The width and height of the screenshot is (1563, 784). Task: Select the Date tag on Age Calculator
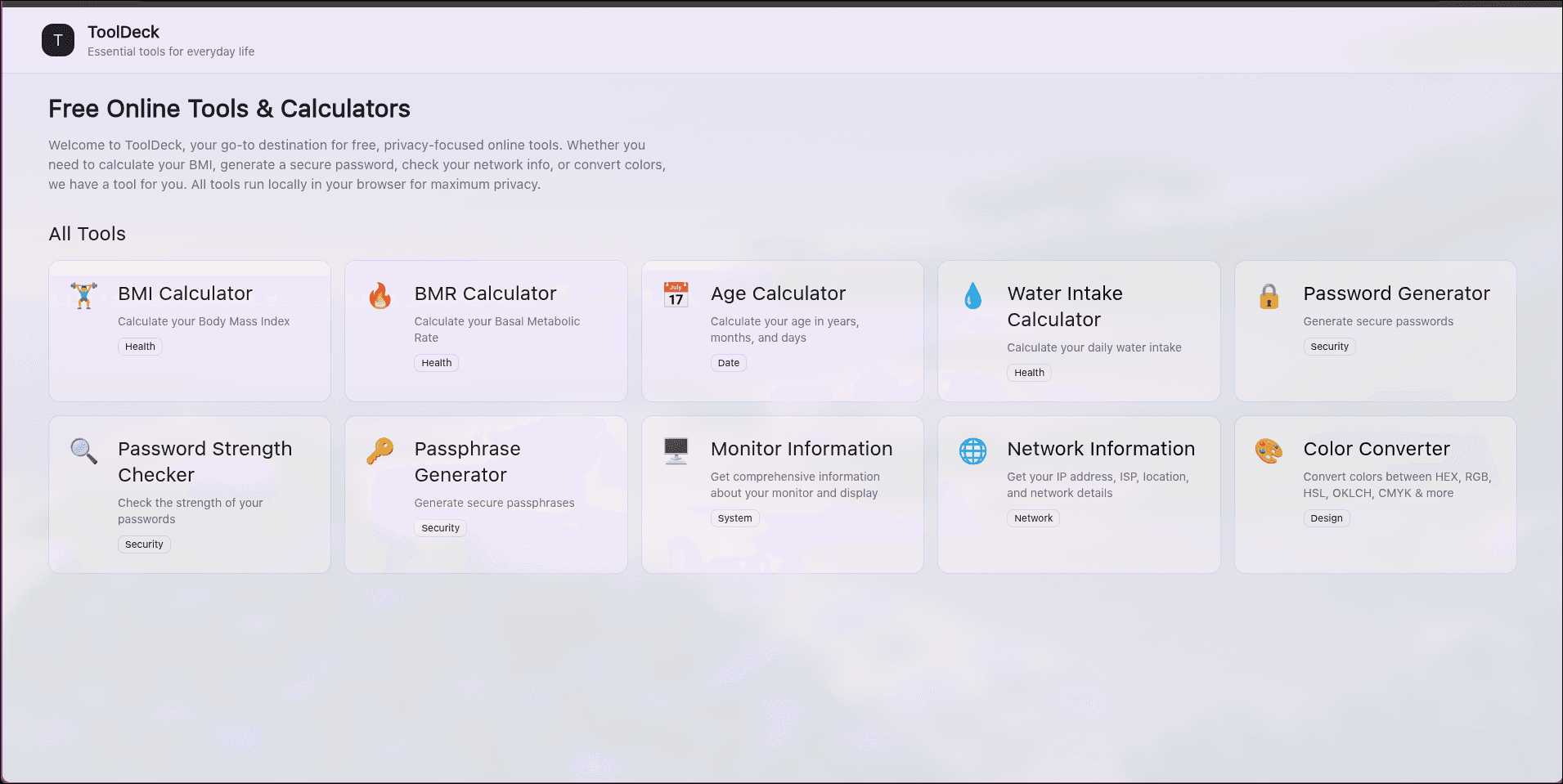coord(728,363)
